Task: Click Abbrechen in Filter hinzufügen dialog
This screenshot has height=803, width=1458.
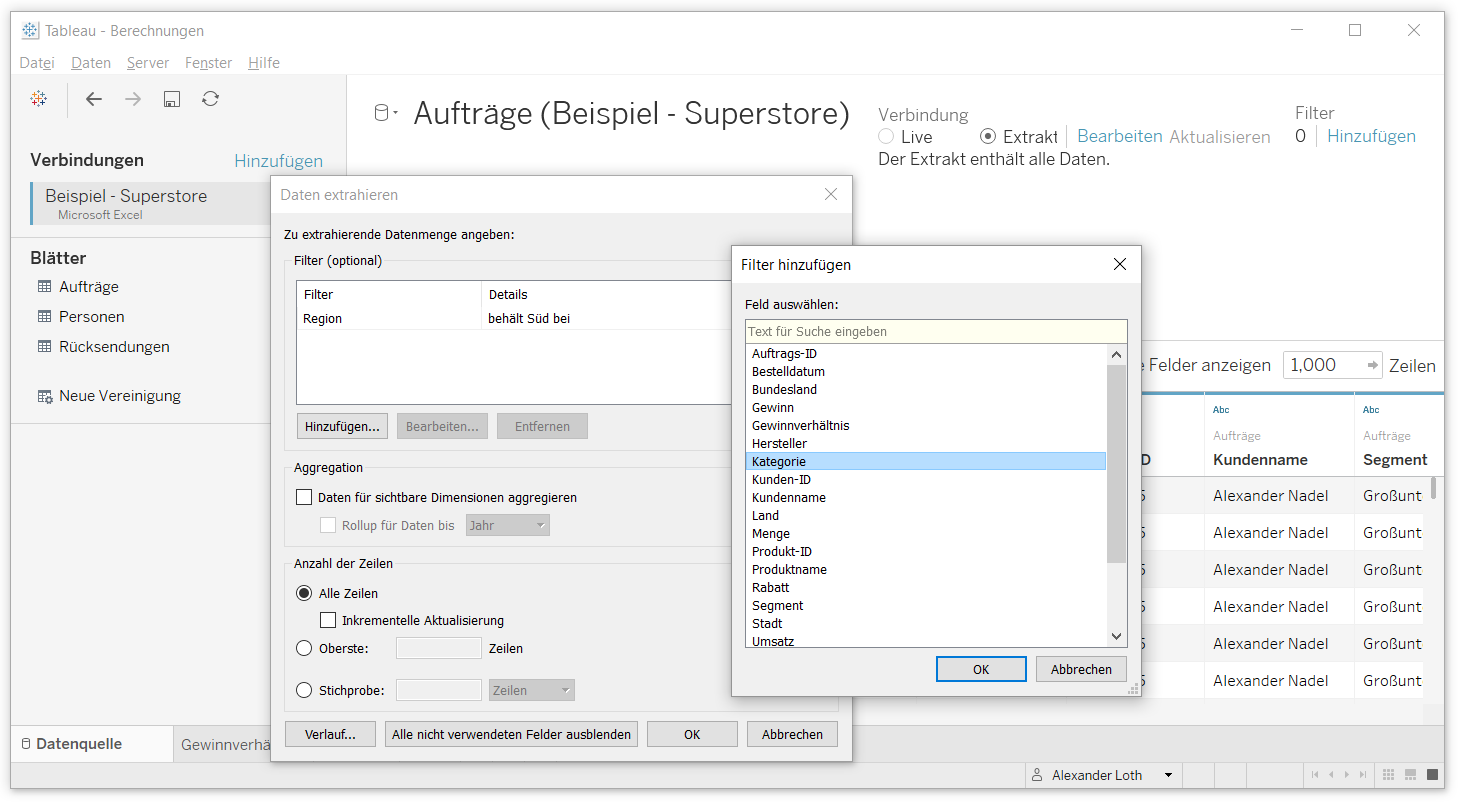Action: pos(1081,669)
